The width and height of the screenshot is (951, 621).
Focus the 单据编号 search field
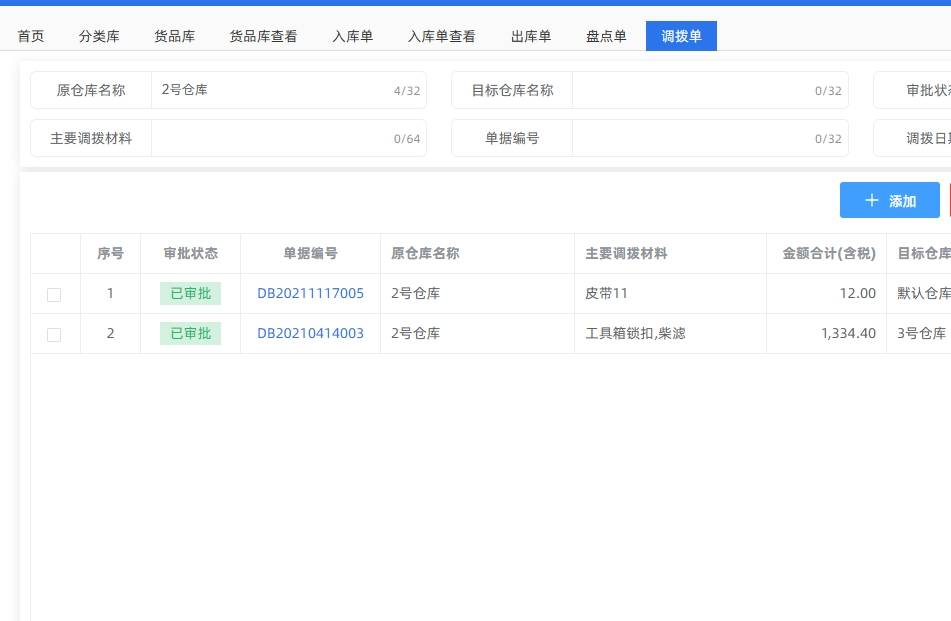click(x=690, y=138)
